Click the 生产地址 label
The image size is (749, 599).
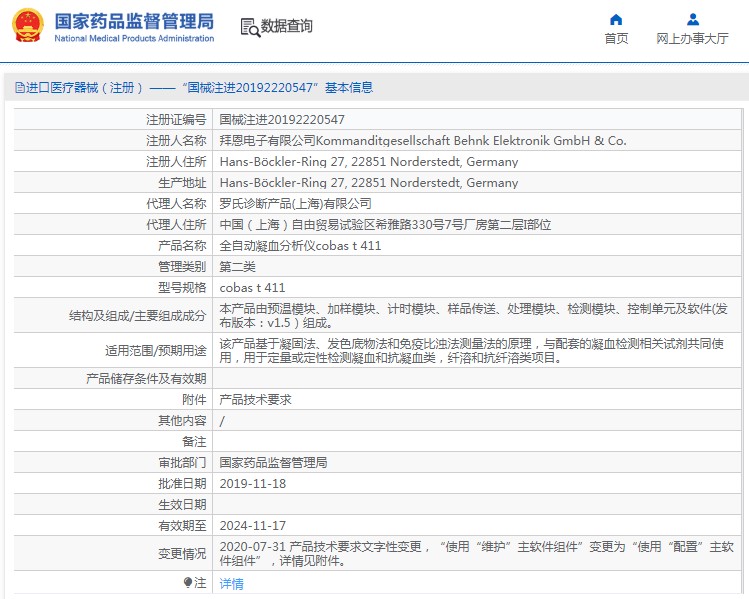pyautogui.click(x=182, y=182)
